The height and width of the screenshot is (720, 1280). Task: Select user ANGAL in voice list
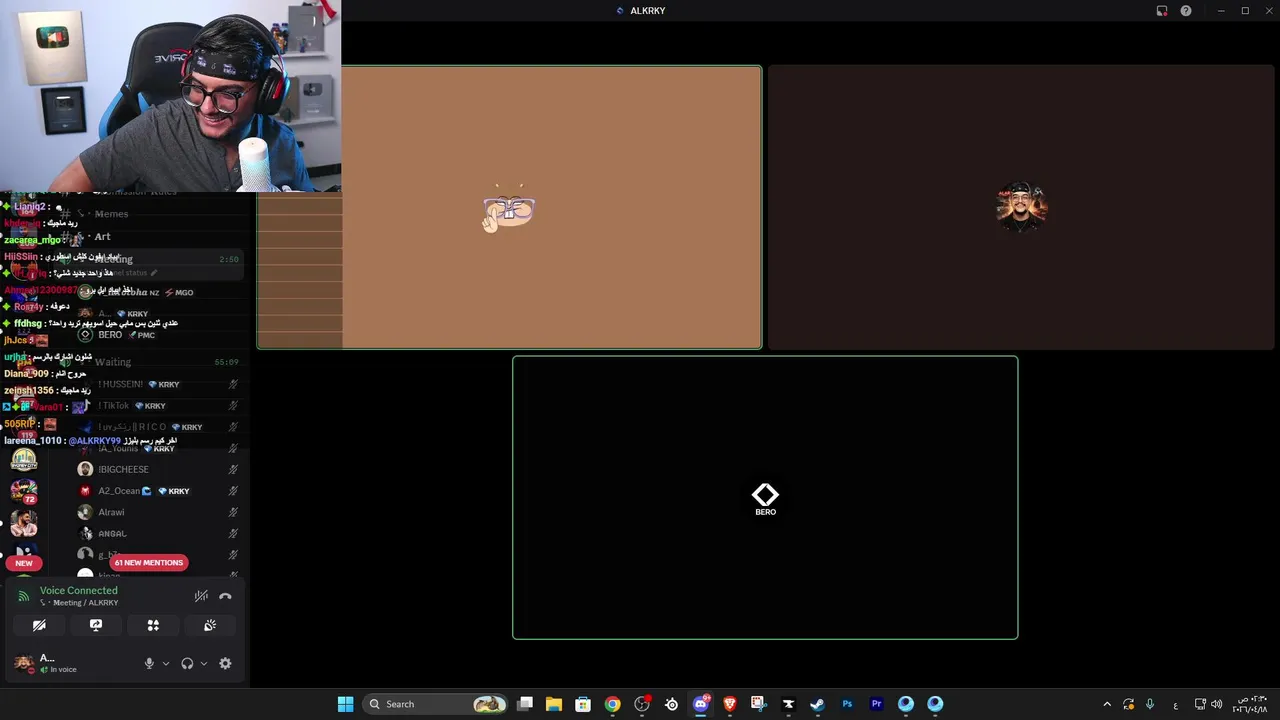pyautogui.click(x=158, y=534)
